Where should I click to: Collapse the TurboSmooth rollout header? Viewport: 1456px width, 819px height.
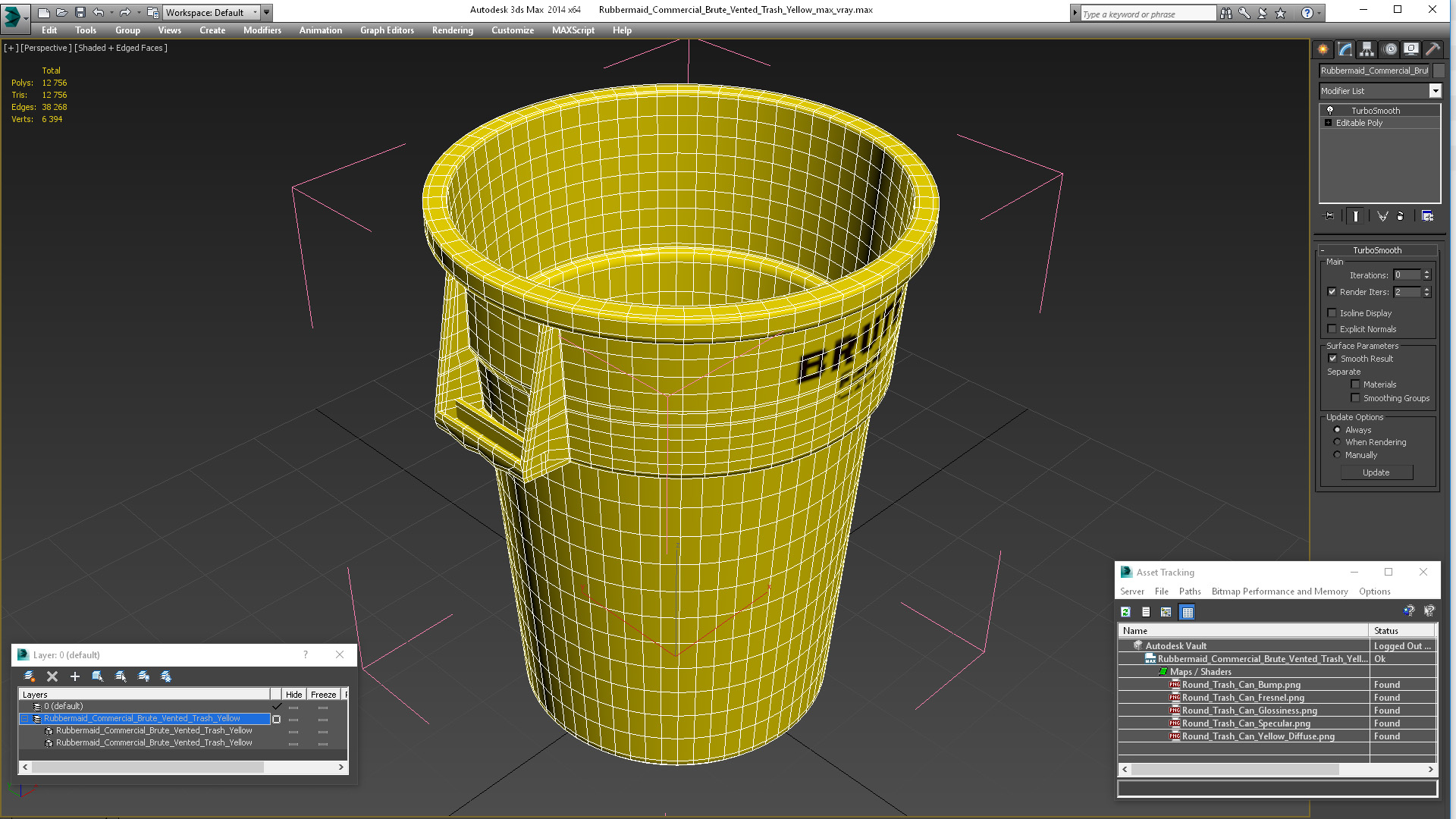[x=1377, y=250]
